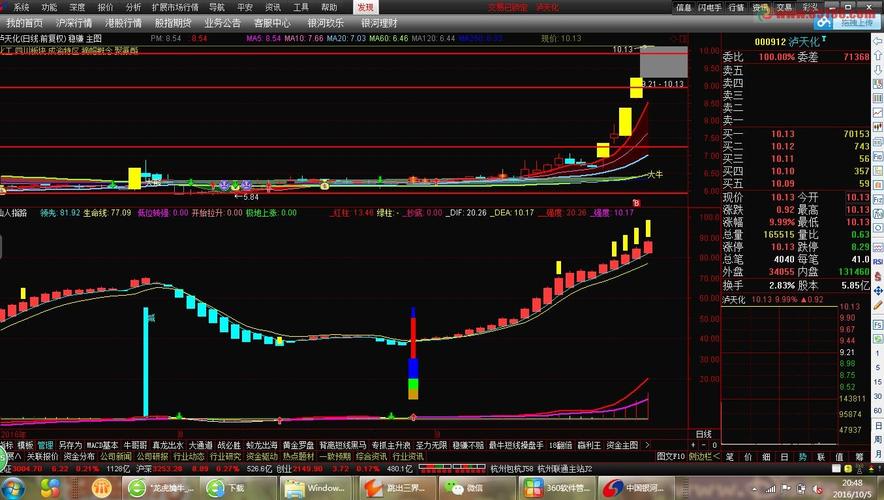
Task: Select the 稳赚不赔 indicator tab
Action: 468,445
